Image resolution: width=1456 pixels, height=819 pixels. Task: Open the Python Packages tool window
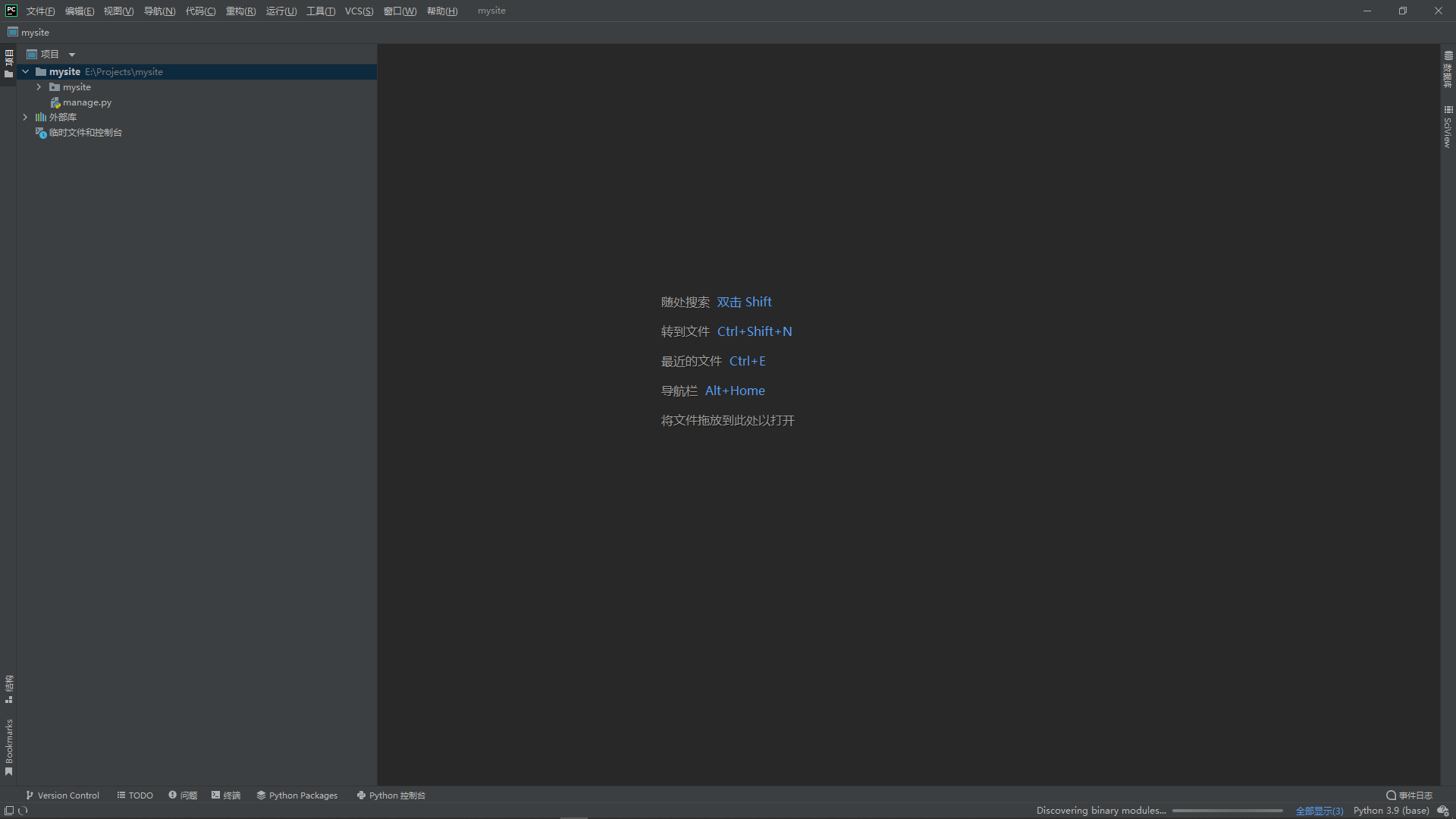(297, 795)
